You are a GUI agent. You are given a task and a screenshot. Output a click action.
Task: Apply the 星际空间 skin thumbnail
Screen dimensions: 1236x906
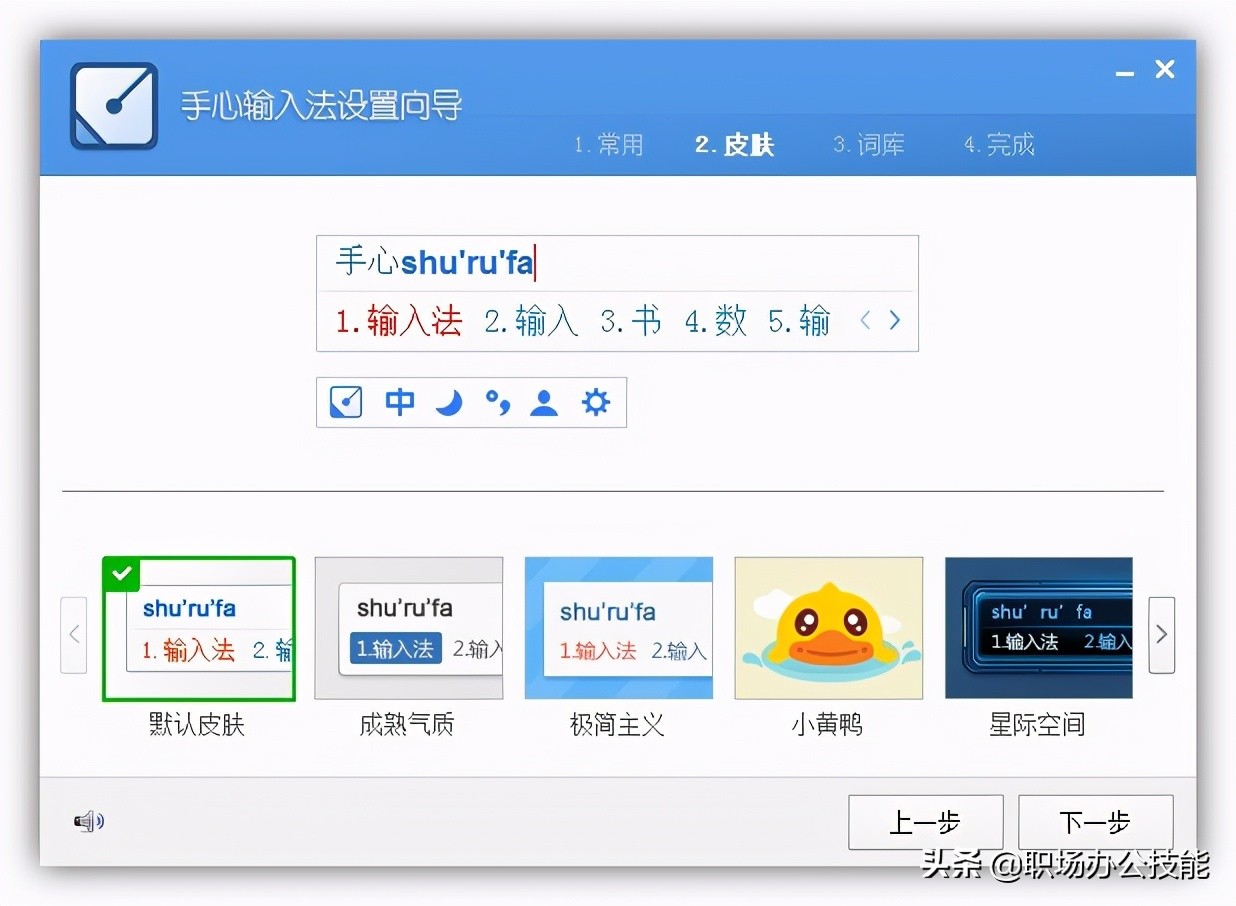(1039, 628)
